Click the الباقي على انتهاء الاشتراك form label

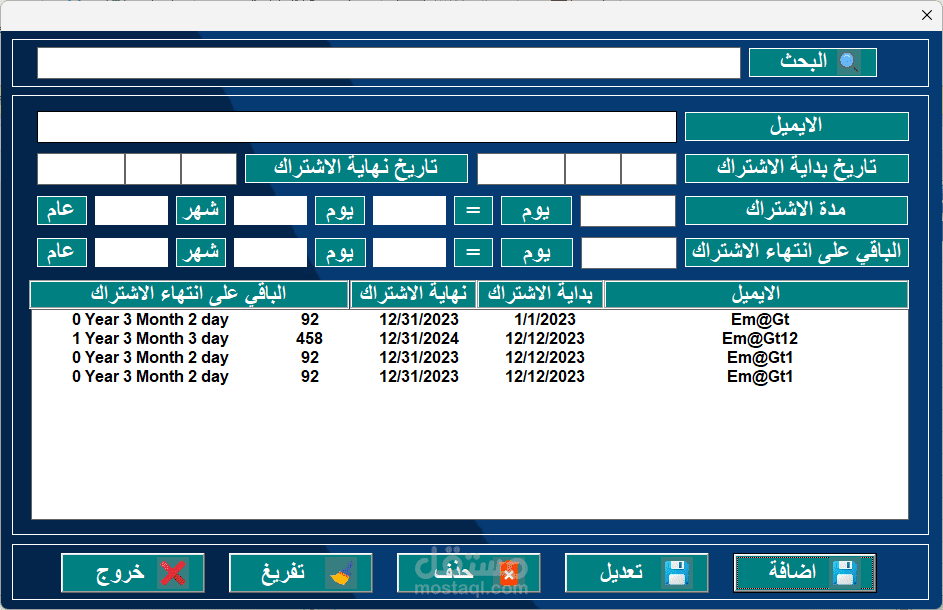pos(796,253)
